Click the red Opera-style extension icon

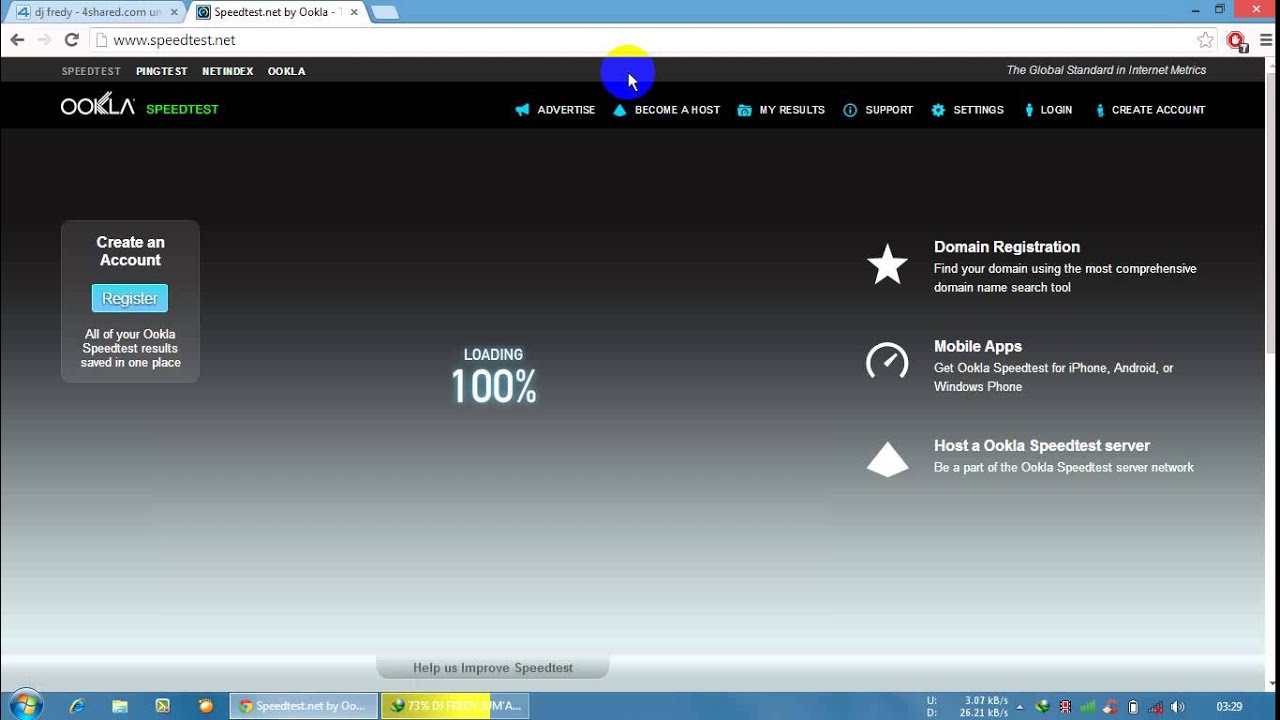coord(1237,41)
